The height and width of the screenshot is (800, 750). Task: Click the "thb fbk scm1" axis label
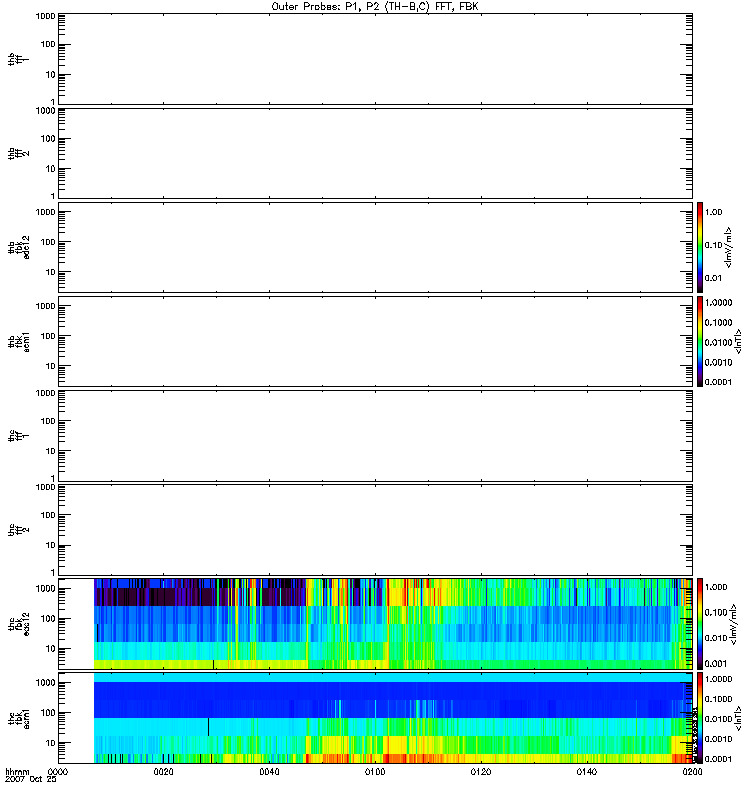[x=19, y=341]
